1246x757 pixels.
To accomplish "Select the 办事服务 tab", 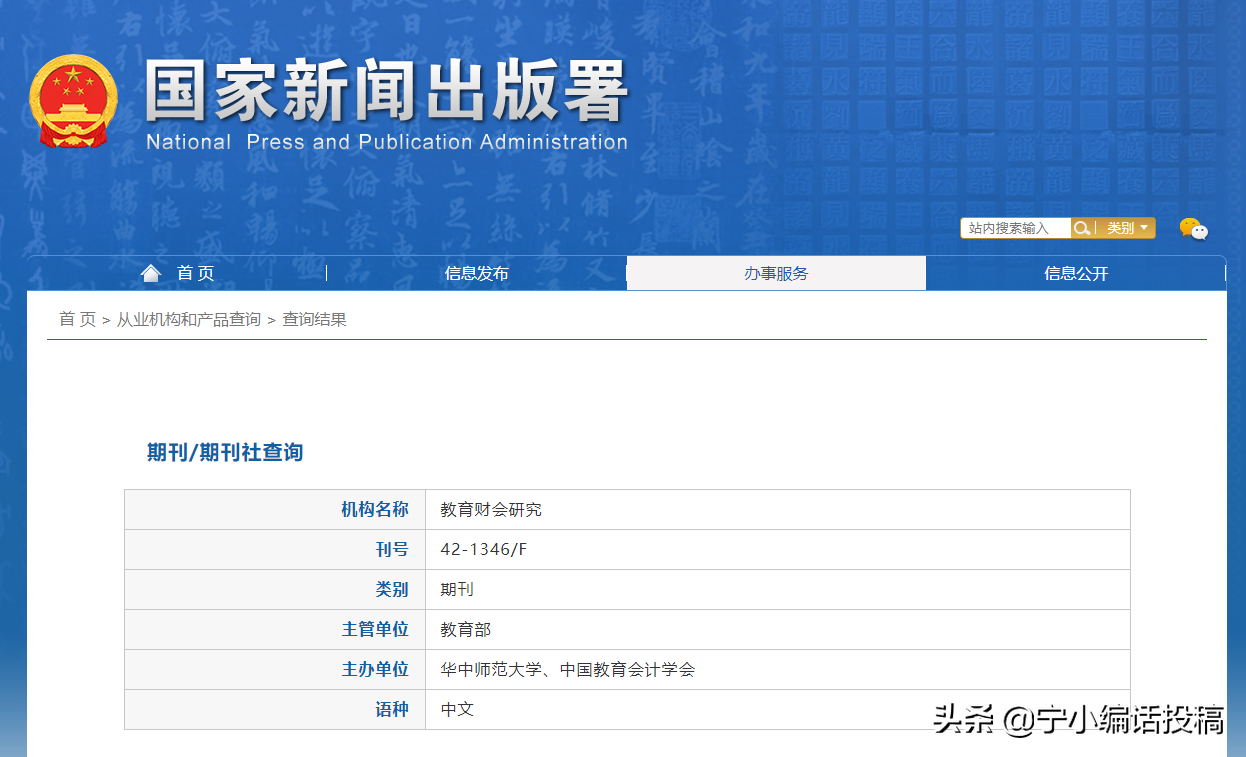I will click(x=776, y=273).
